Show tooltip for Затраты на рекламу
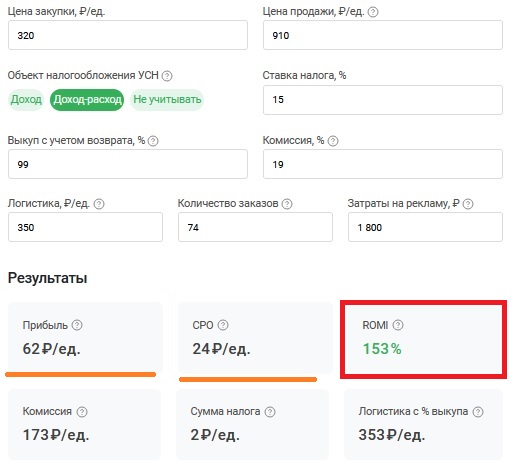Image resolution: width=514 pixels, height=467 pixels. point(468,204)
